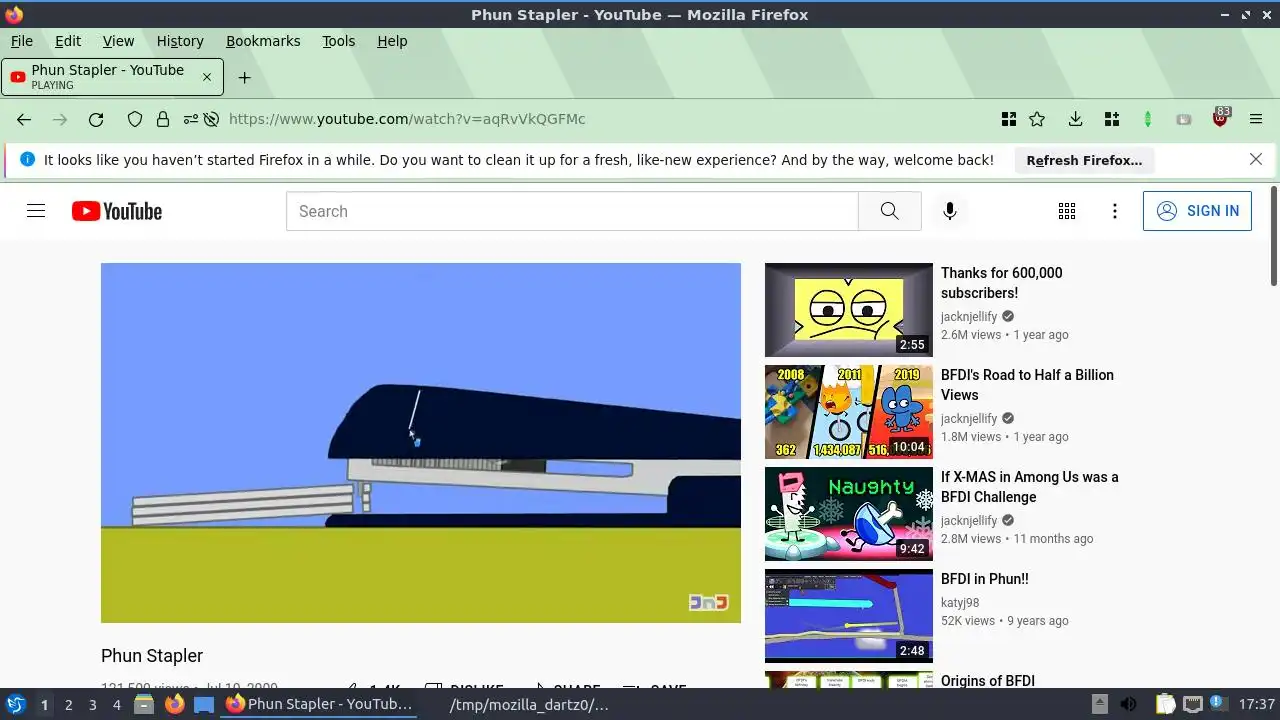The image size is (1280, 720).
Task: Open the extensions grid-plus icon
Action: tap(1111, 119)
